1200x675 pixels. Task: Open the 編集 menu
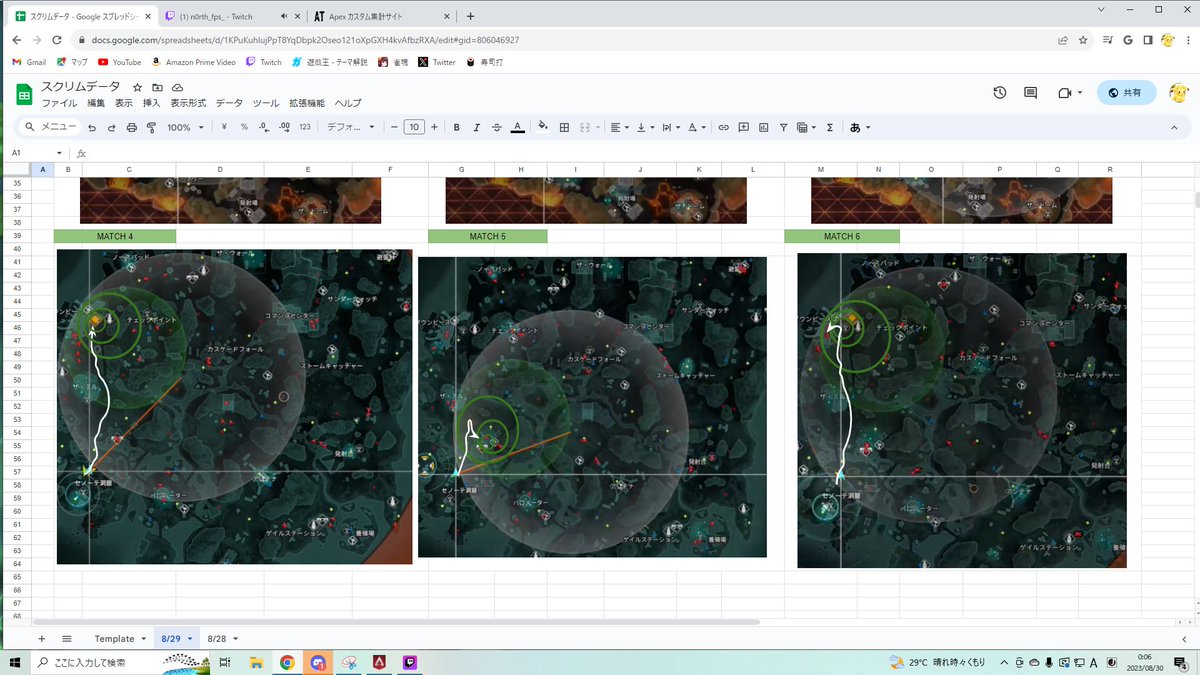96,103
